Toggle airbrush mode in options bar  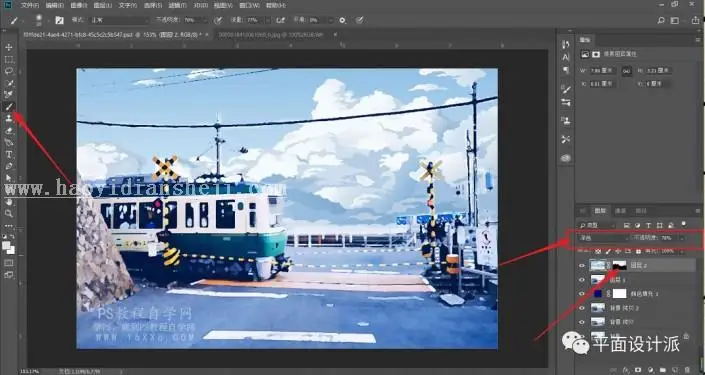pos(281,20)
